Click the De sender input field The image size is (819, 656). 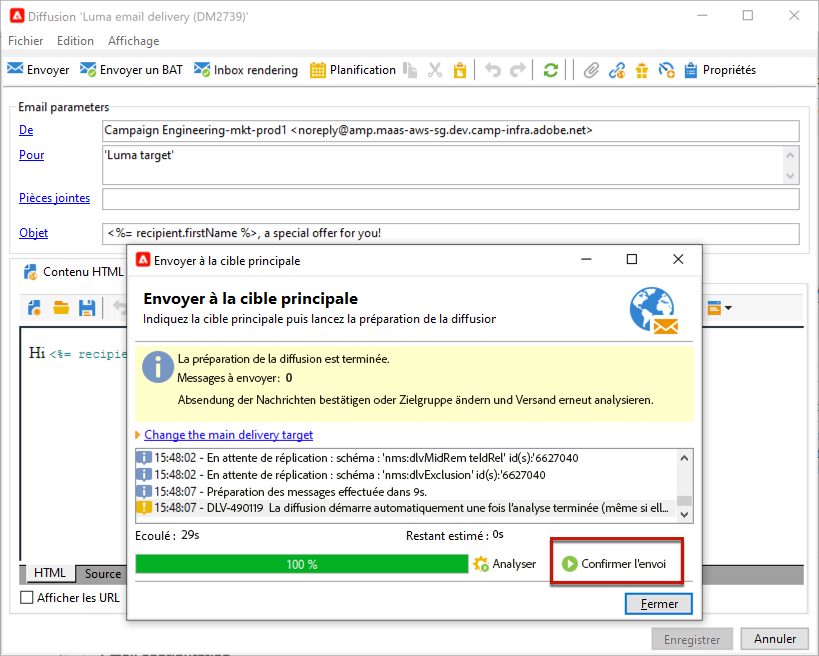[450, 131]
